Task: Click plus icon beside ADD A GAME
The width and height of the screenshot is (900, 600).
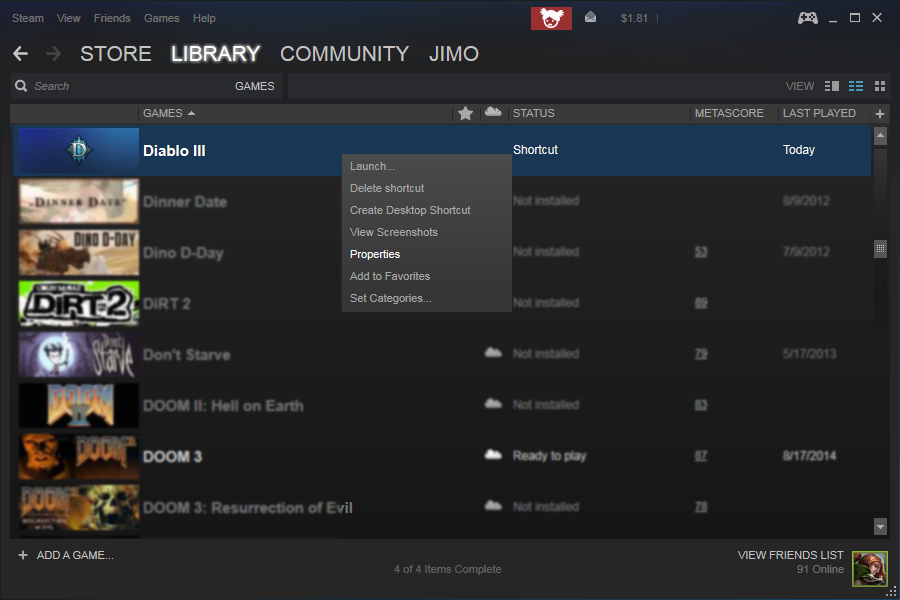Action: click(23, 555)
